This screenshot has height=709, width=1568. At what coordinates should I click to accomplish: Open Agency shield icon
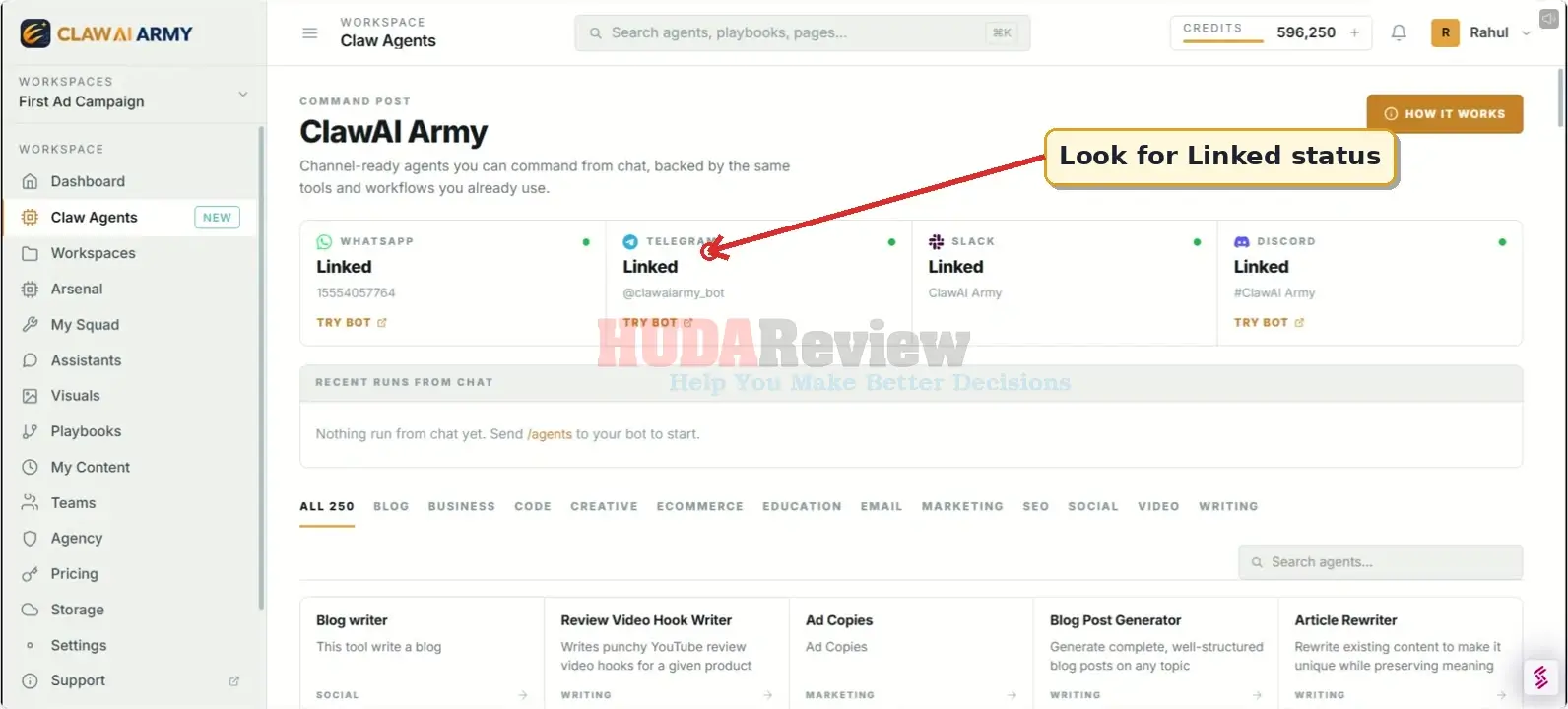[31, 539]
